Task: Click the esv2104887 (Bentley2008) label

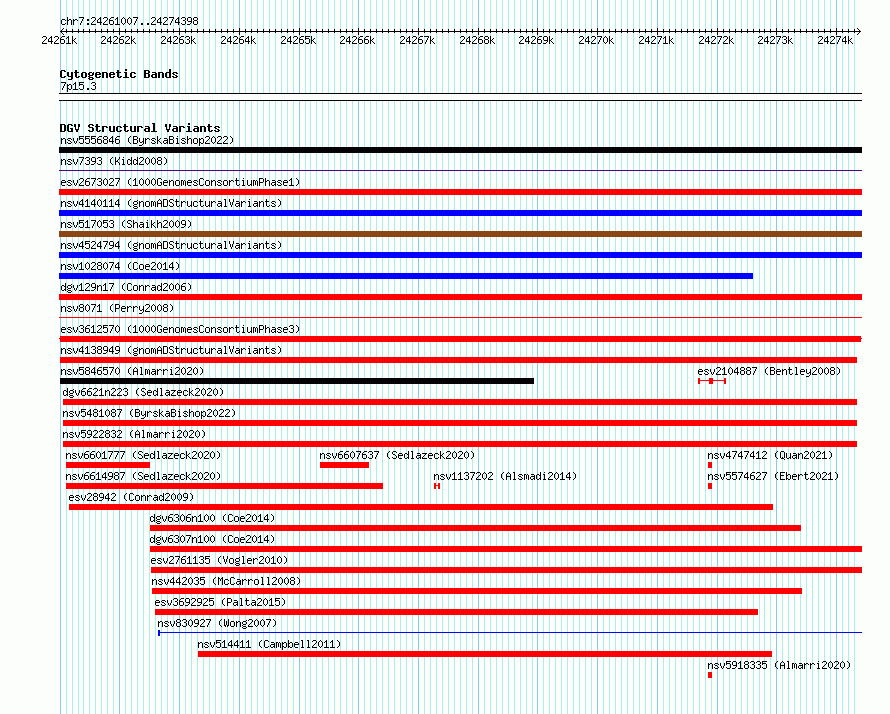Action: coord(769,371)
